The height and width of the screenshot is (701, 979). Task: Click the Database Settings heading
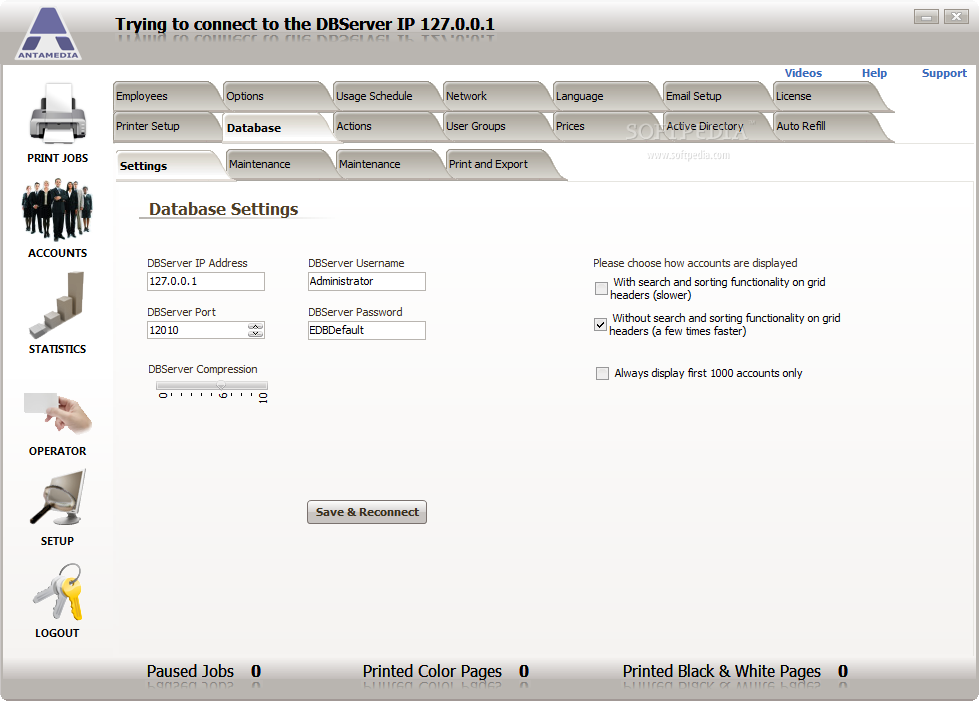pyautogui.click(x=224, y=209)
